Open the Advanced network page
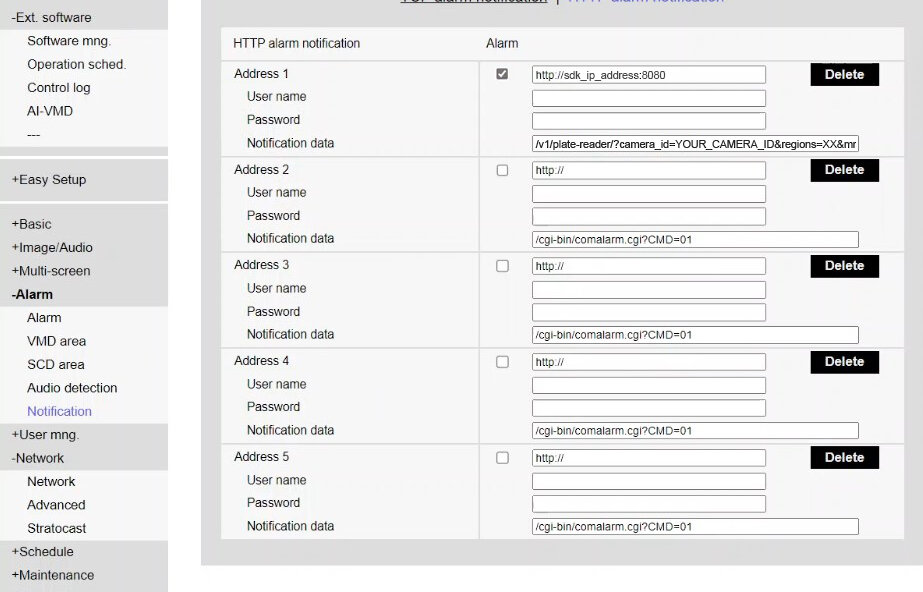923x592 pixels. [56, 505]
